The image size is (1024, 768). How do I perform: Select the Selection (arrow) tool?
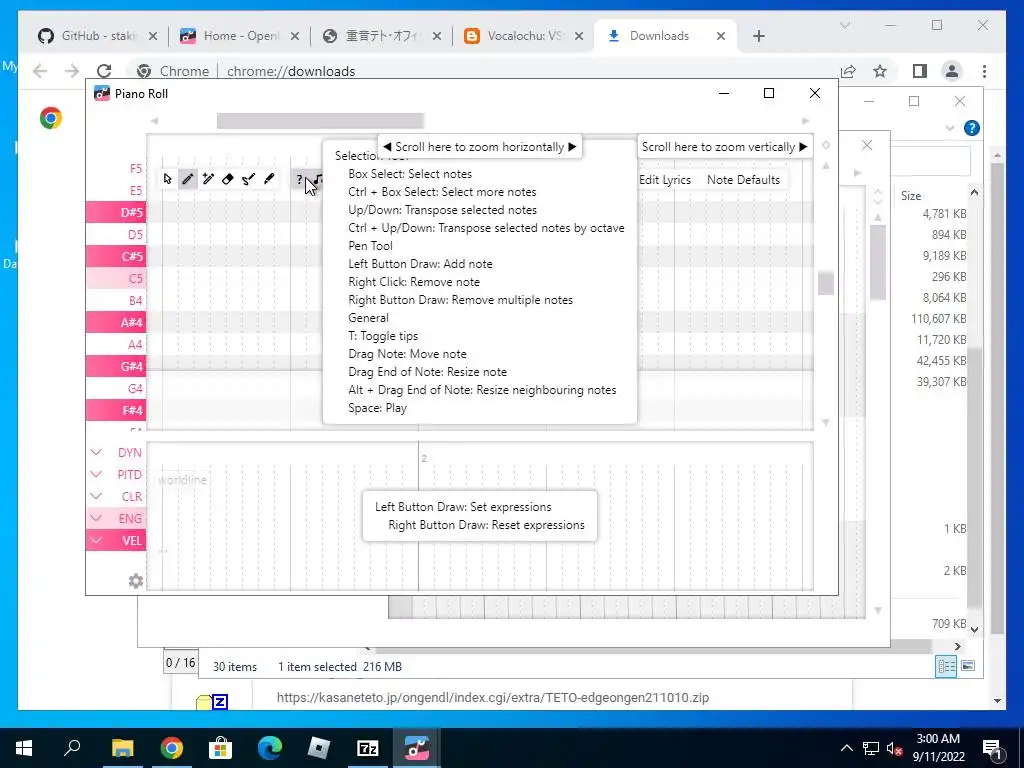(x=167, y=179)
